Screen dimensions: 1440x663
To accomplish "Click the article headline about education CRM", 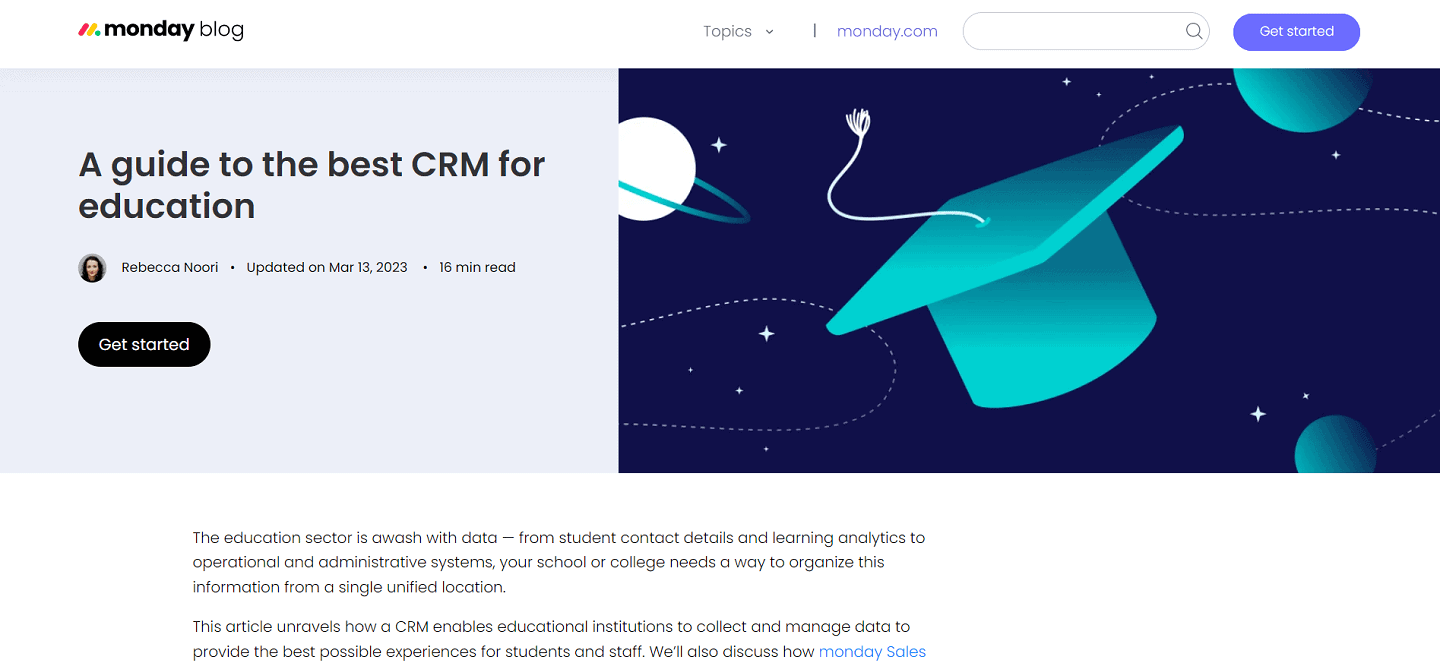I will 312,186.
